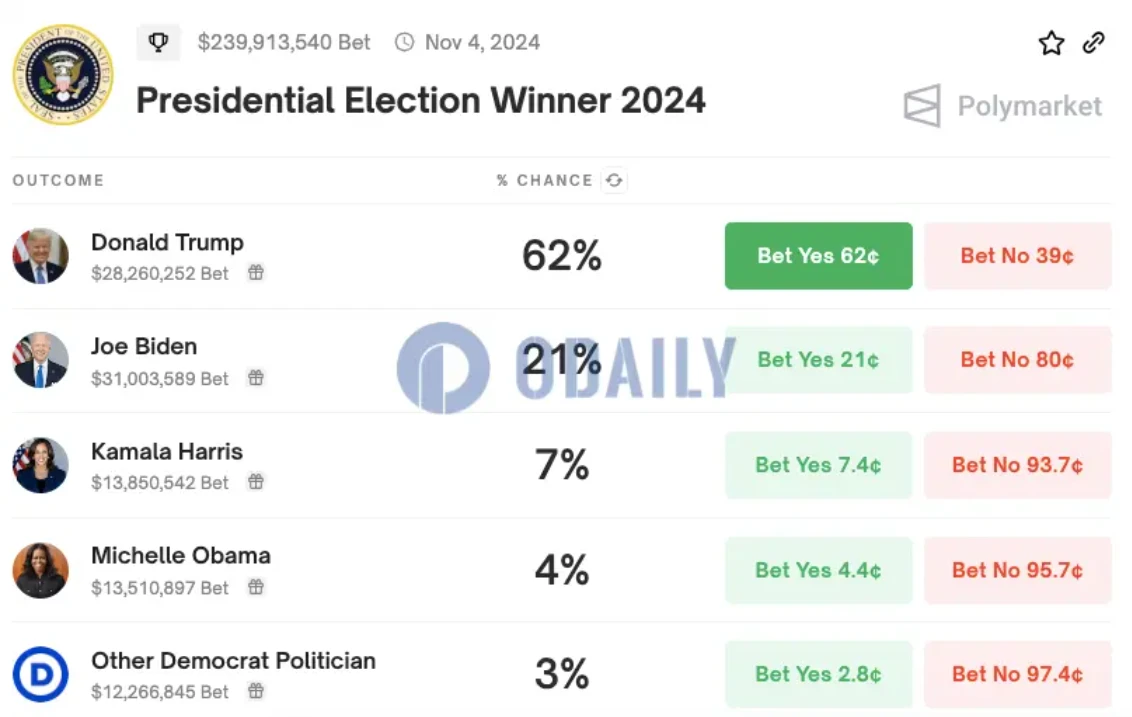Screen dimensions: 1132x717
Task: Choose Bet Yes 21¢ for Biden
Action: (x=818, y=360)
